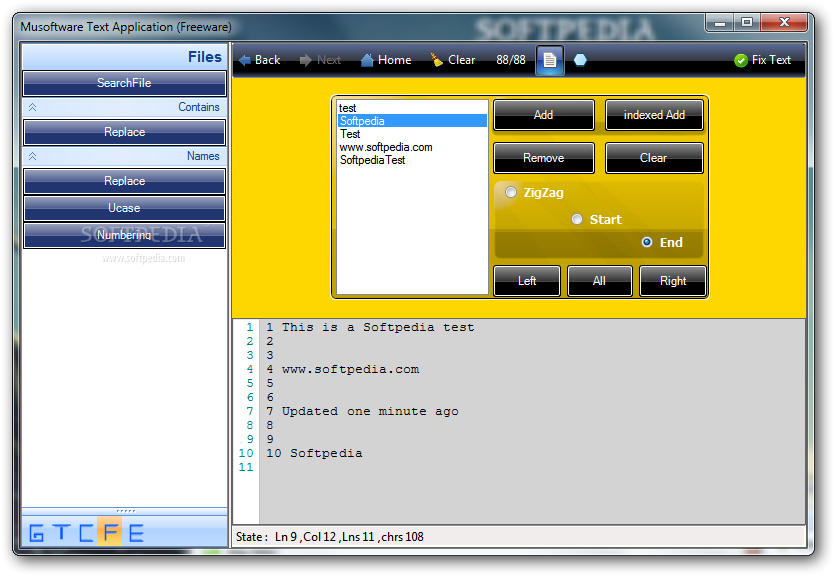
Task: Select the highlighted F mode icon
Action: click(x=110, y=531)
